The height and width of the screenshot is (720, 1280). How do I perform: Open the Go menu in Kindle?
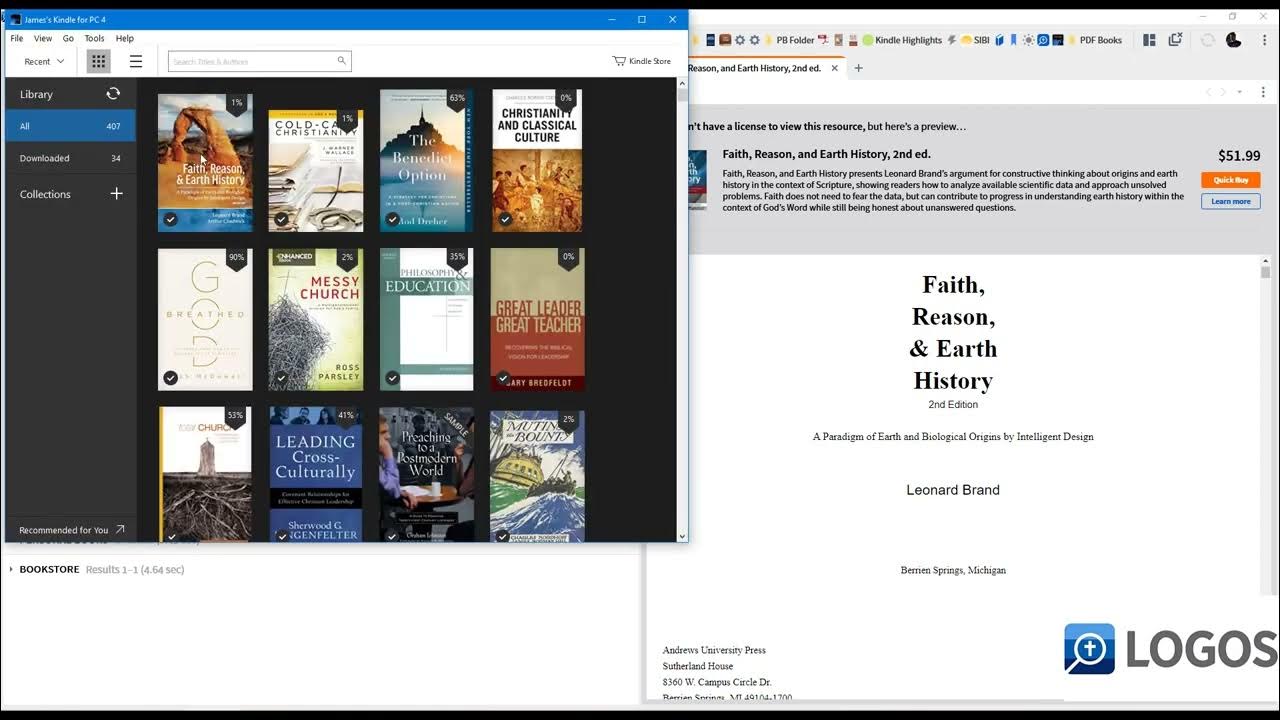point(68,38)
